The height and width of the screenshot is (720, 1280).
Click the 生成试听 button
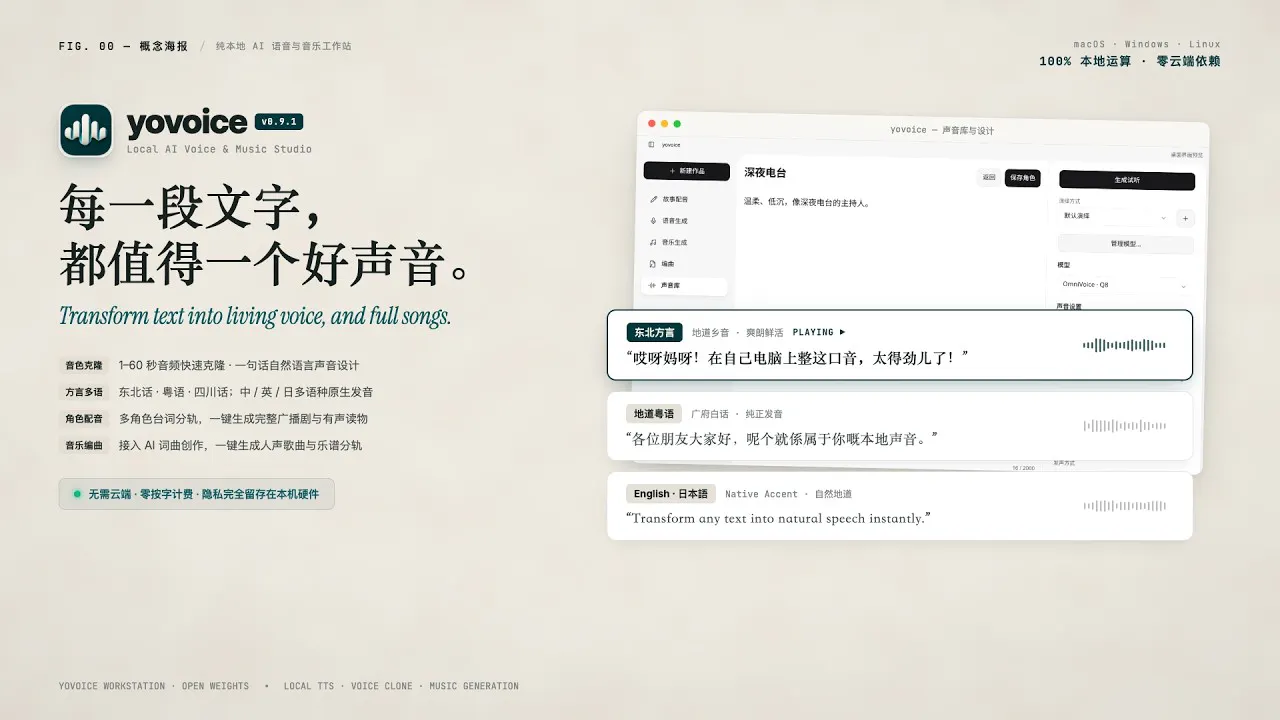click(x=1127, y=181)
